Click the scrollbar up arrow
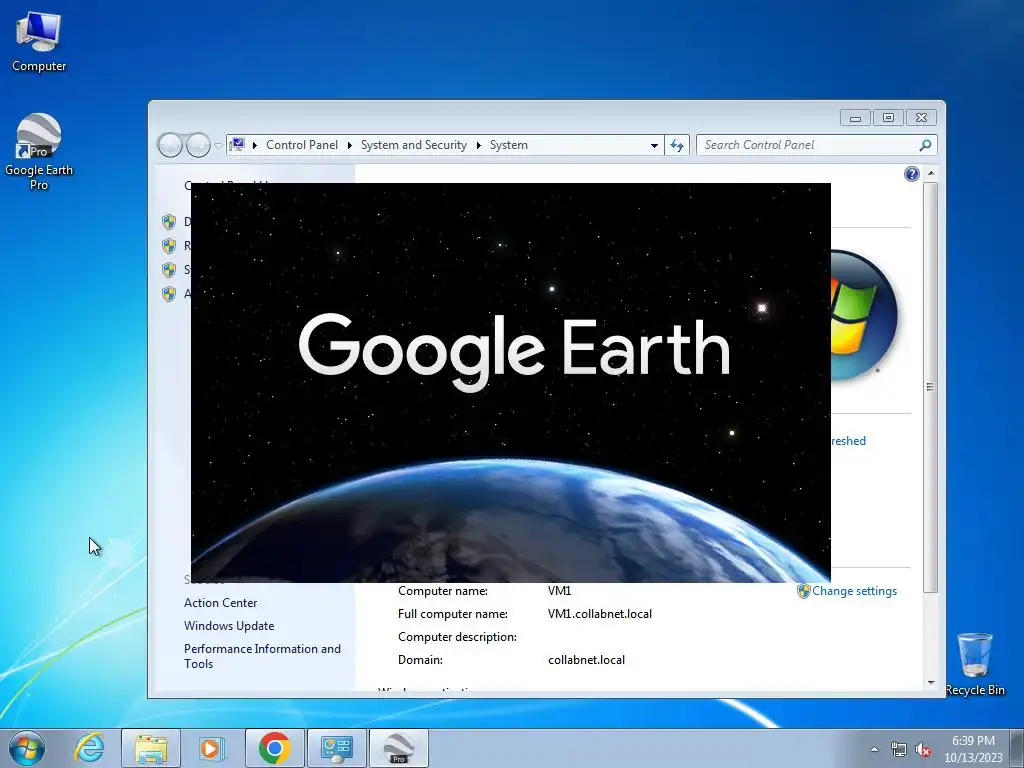This screenshot has height=768, width=1024. coord(931,173)
